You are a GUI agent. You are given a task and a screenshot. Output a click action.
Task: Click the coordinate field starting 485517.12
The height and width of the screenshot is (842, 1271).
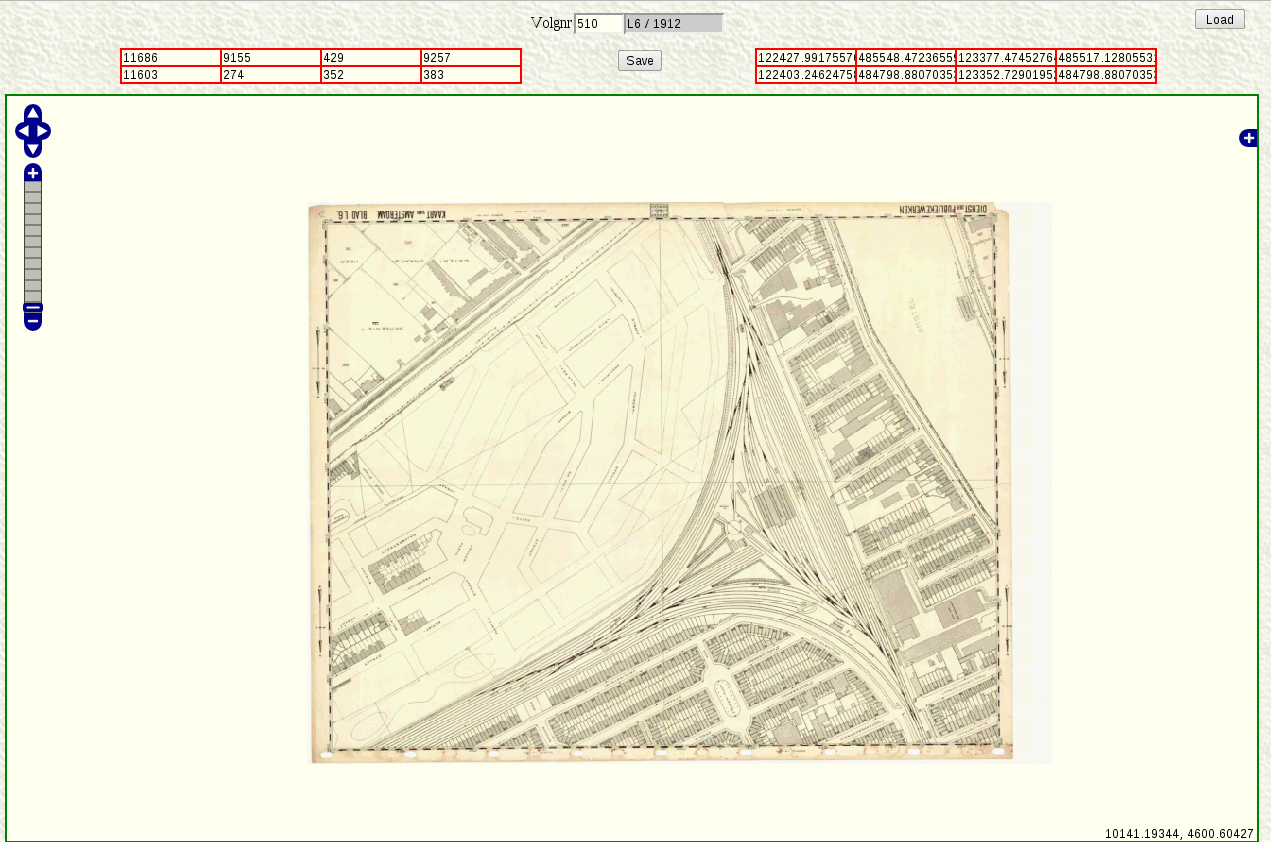tap(1106, 57)
